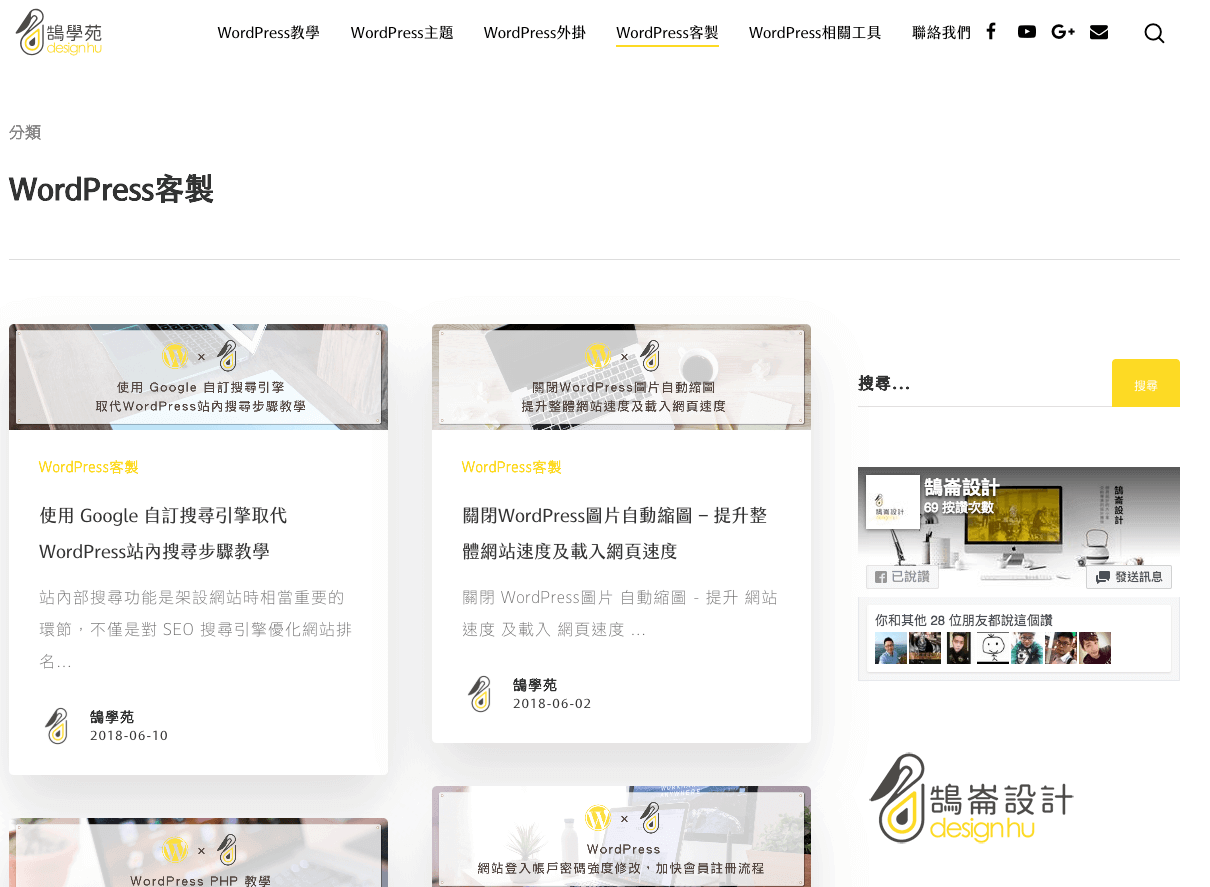Screen dimensions: 1210x887
Task: Open 網站登入帳戶密碼強度修改 post thumbnail
Action: coord(621,837)
